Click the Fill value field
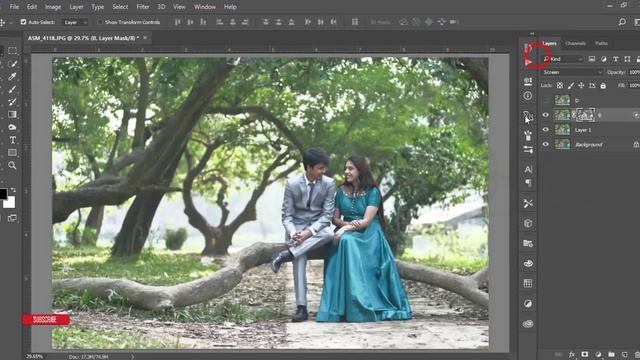 [x=634, y=85]
